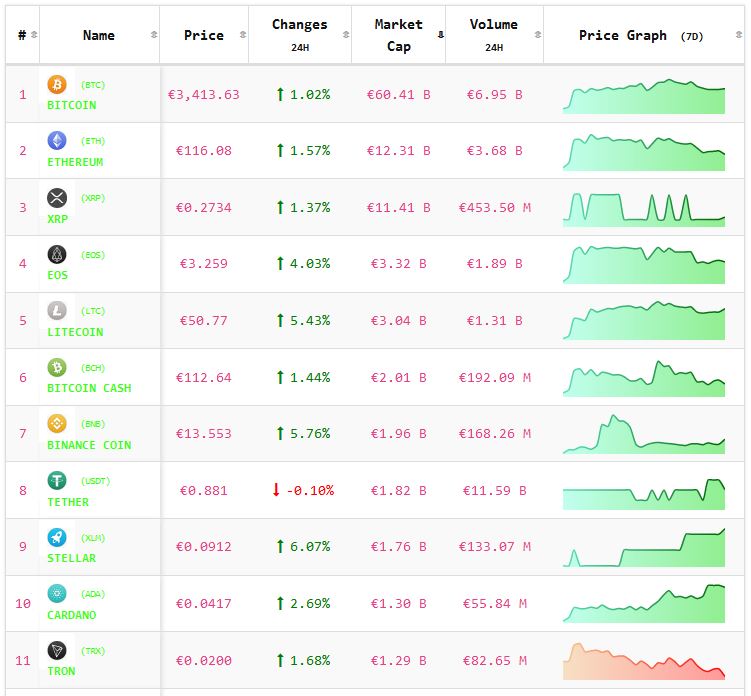
Task: Click the Tether coin logo icon
Action: coord(57,481)
